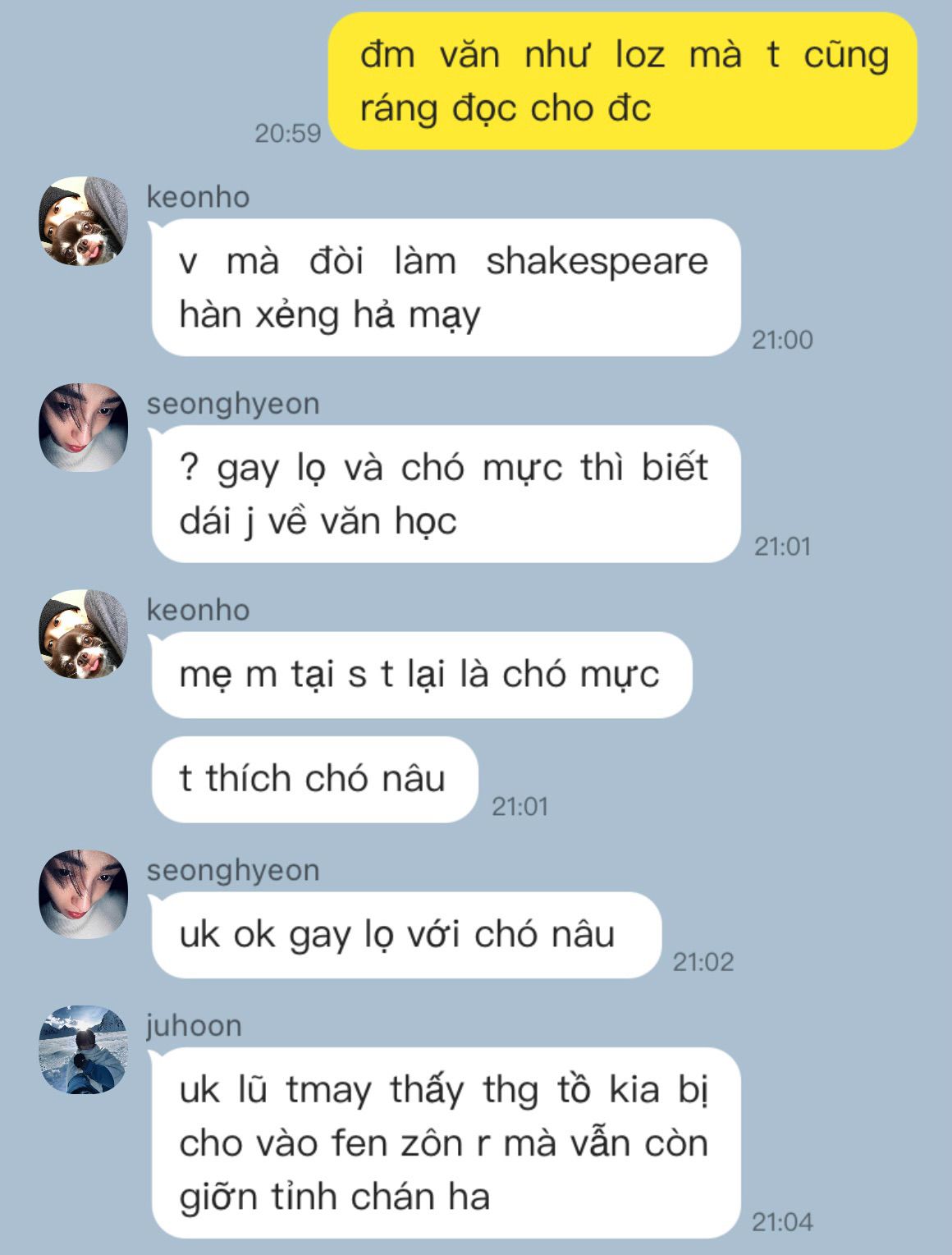Click the 20:59 timestamp beside yellow bubble
Viewport: 952px width, 1255px height.
click(x=288, y=133)
